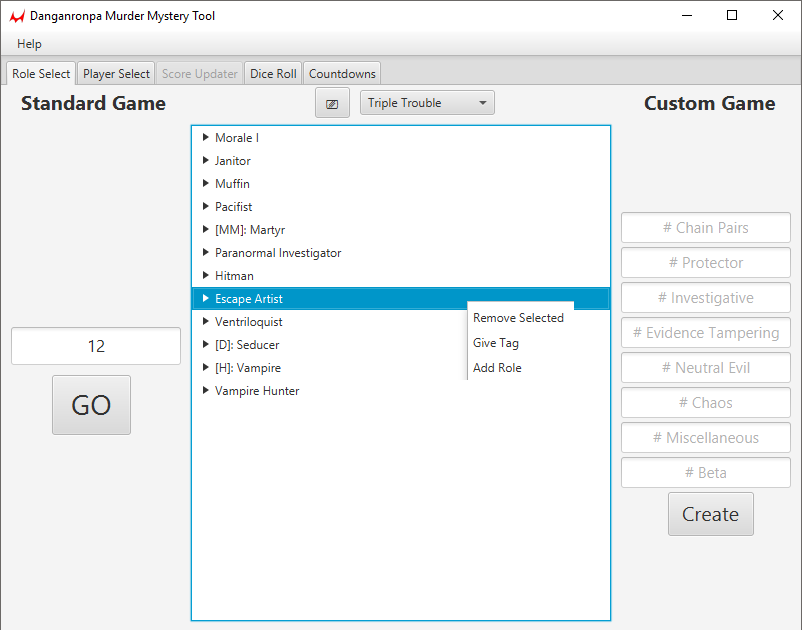Screen dimensions: 802x630
Task: Click the # Neutral Evil field
Action: tap(706, 368)
